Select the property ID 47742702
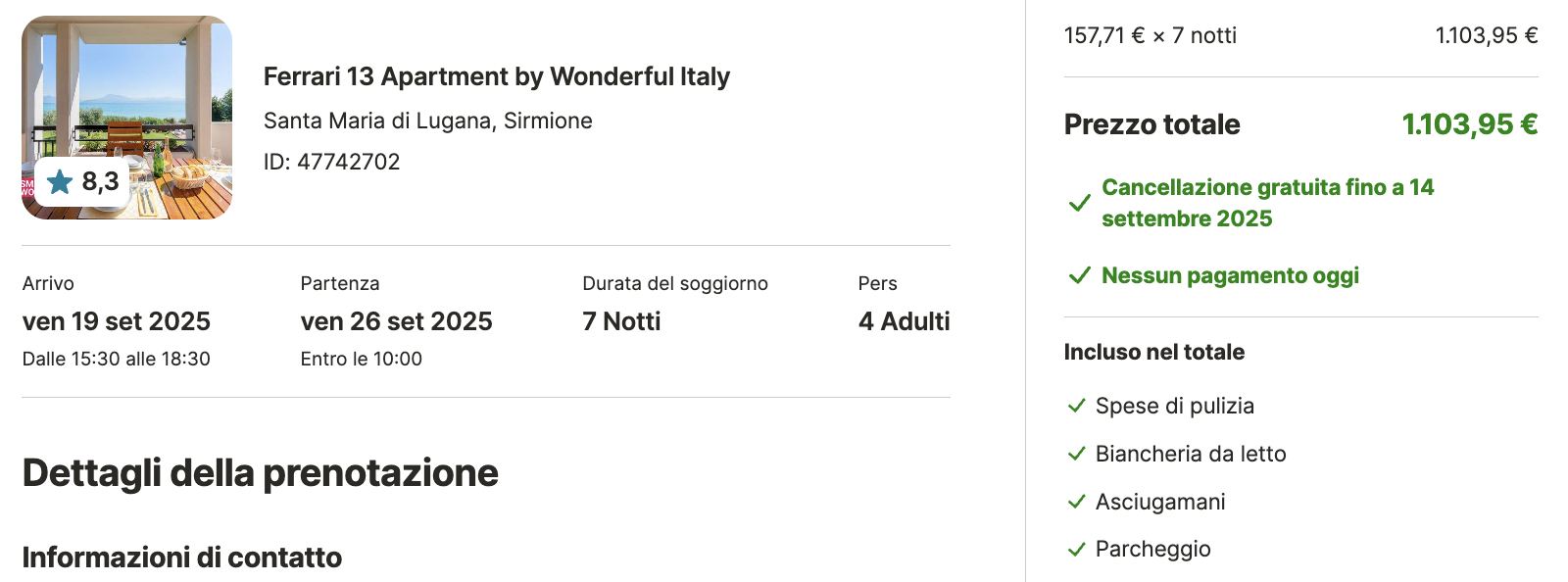The width and height of the screenshot is (1568, 582). click(332, 162)
